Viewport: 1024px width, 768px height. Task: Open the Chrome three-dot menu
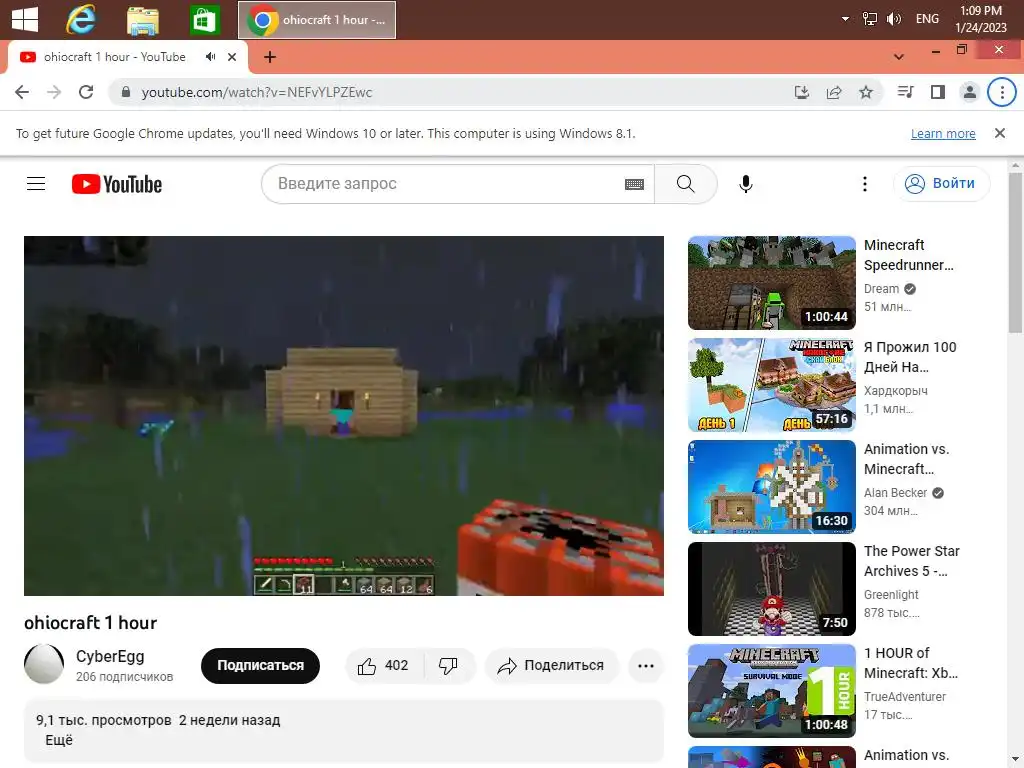pos(1002,92)
